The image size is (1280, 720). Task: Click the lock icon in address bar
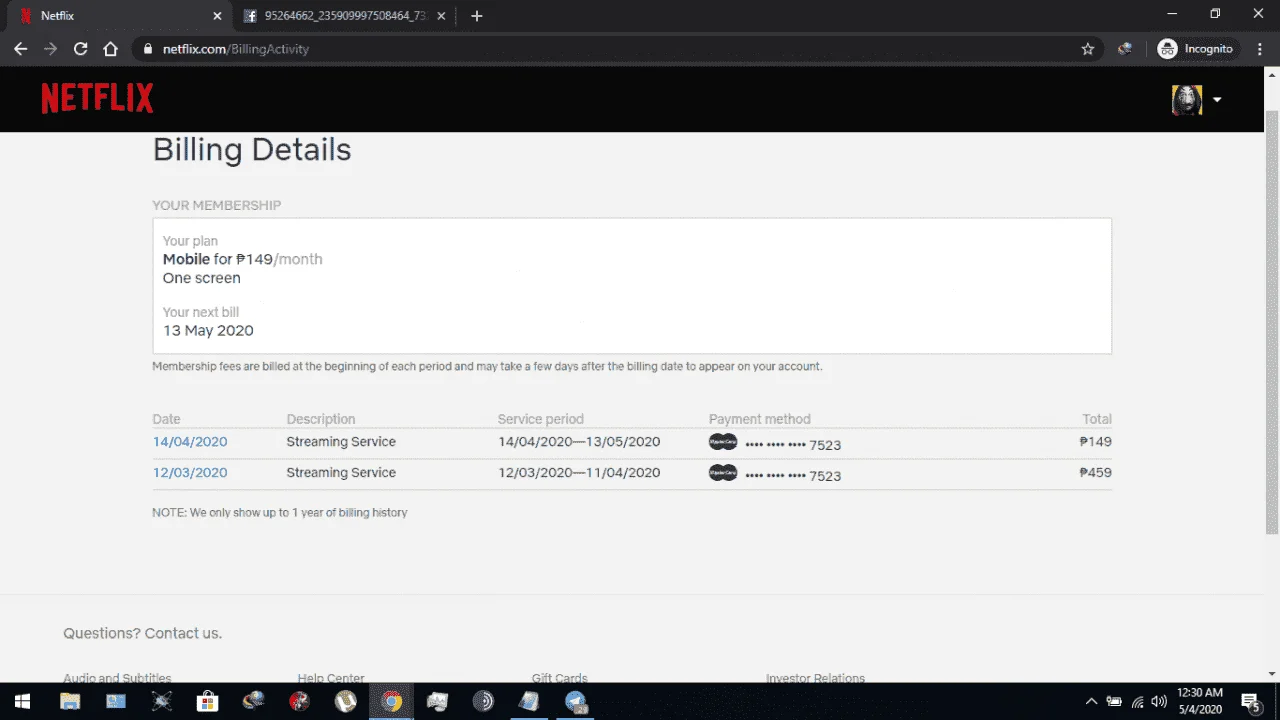148,49
